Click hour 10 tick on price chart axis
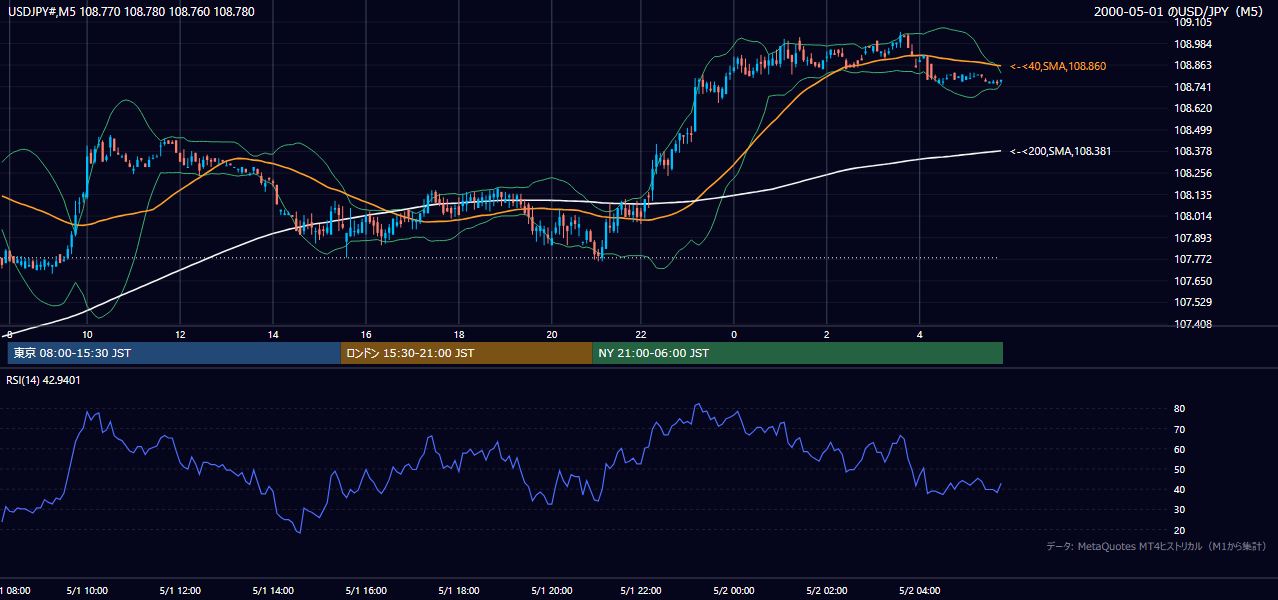Screen dimensions: 1278x600 (x=87, y=334)
